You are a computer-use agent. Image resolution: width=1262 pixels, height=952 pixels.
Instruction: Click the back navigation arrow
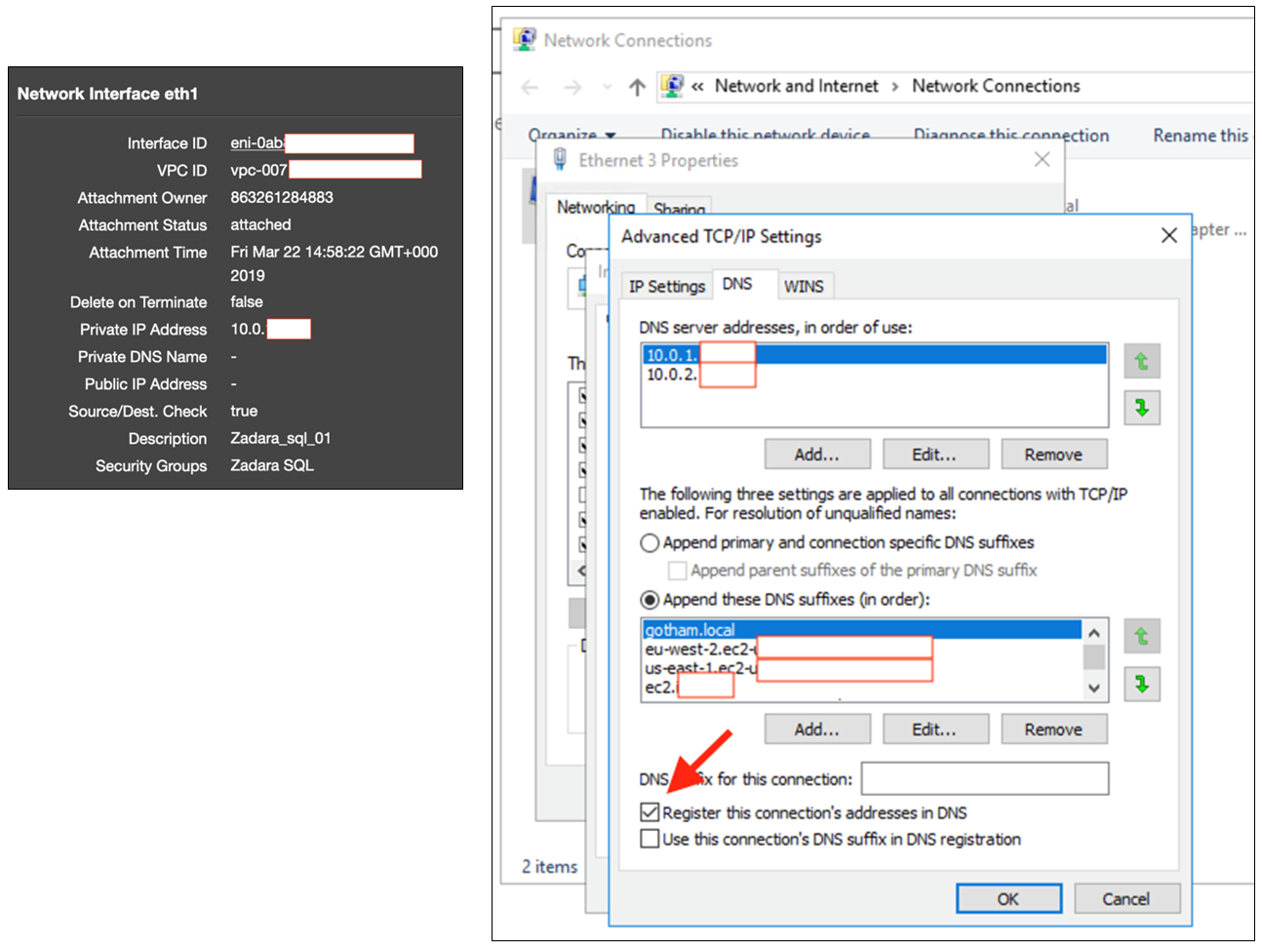530,87
